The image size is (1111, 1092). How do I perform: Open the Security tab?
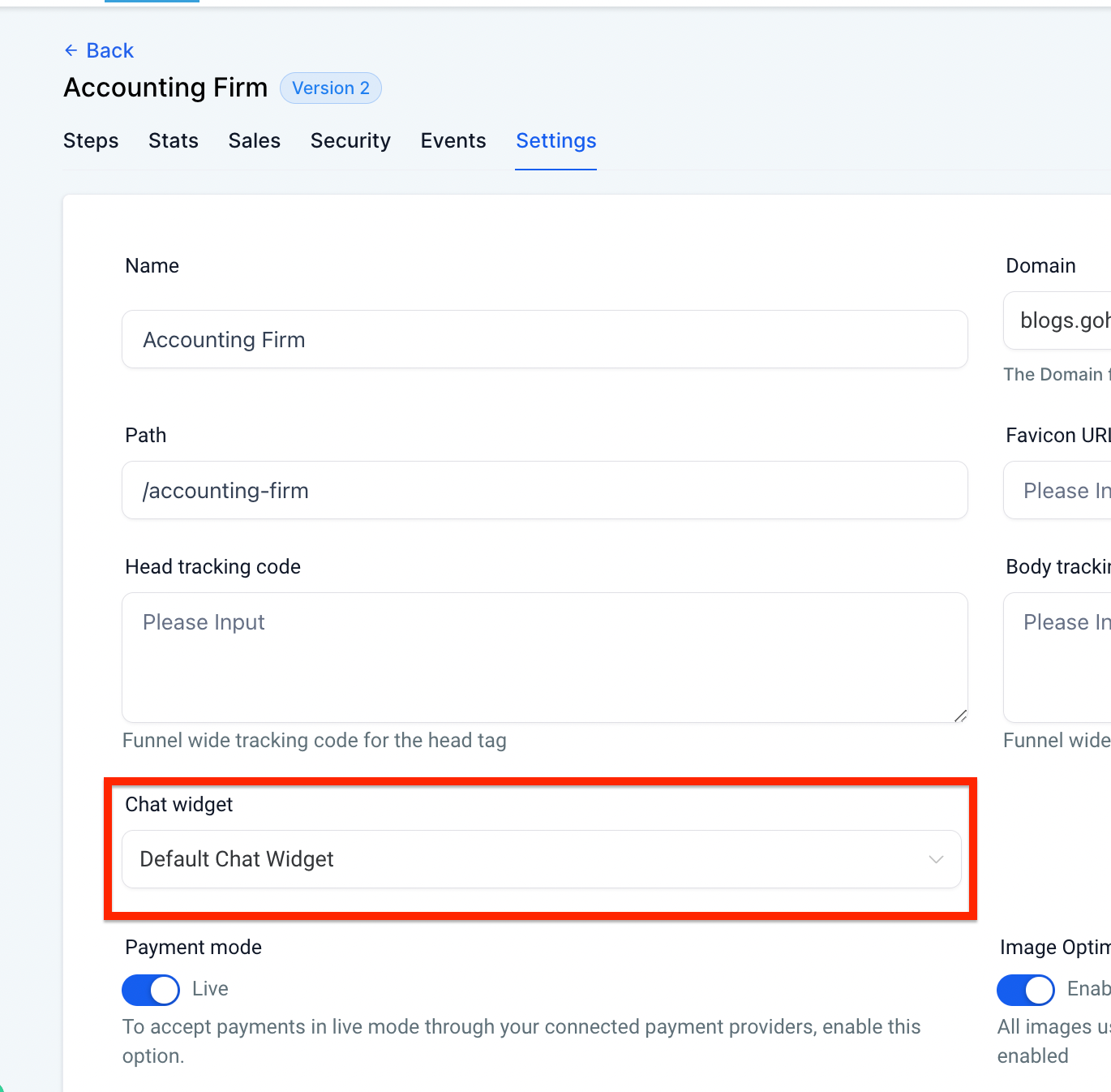coord(350,140)
